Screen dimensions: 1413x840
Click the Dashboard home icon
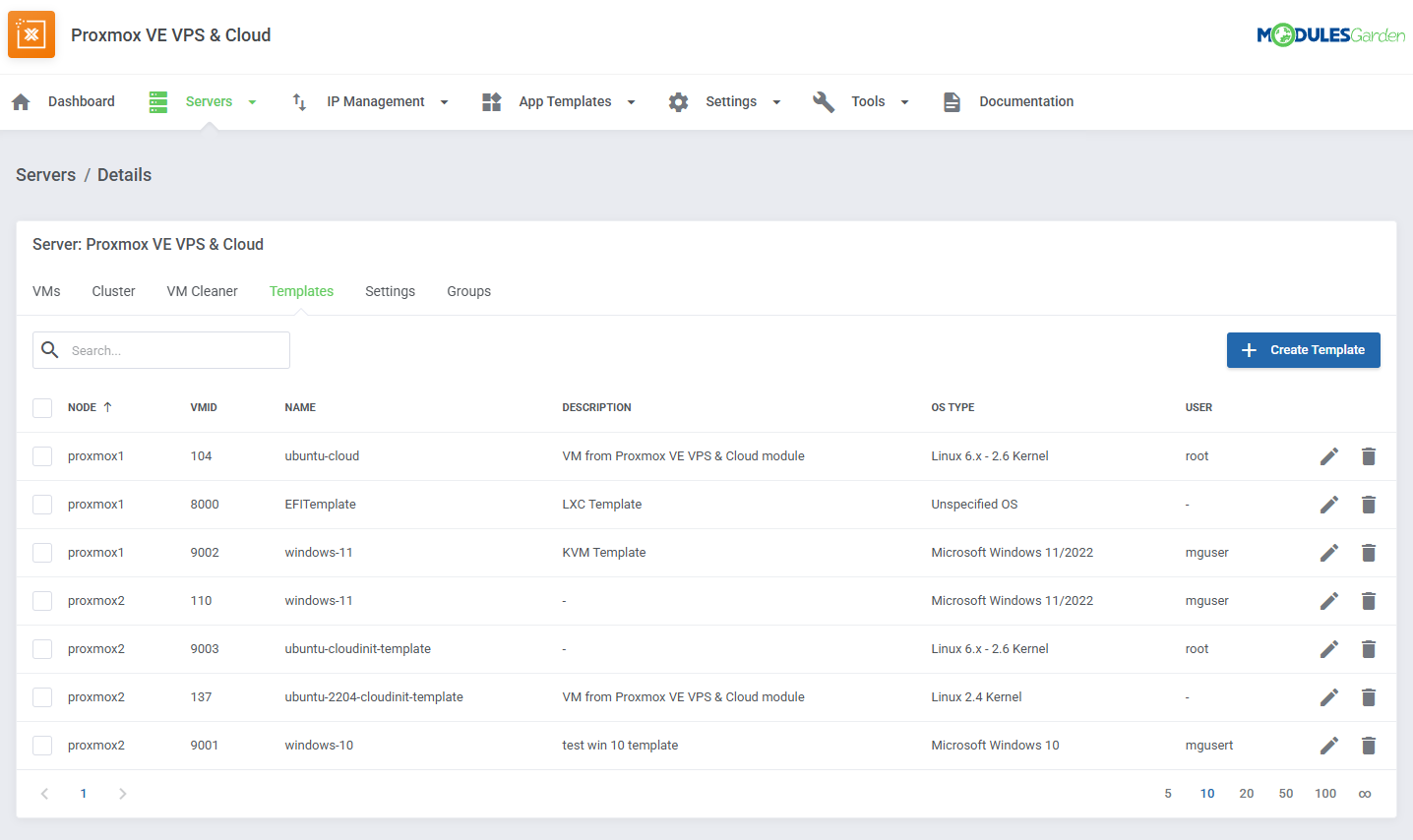pos(21,101)
